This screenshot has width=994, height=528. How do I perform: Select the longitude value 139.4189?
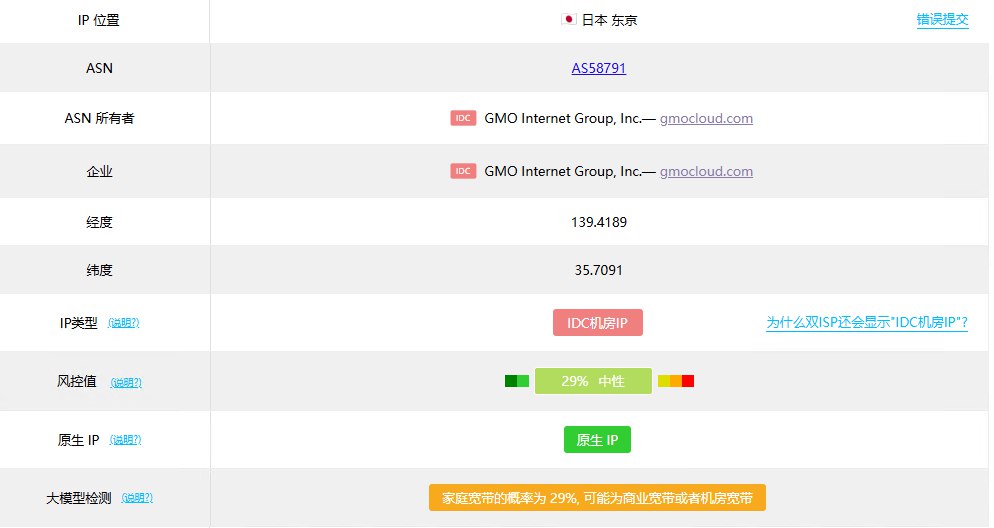[599, 222]
